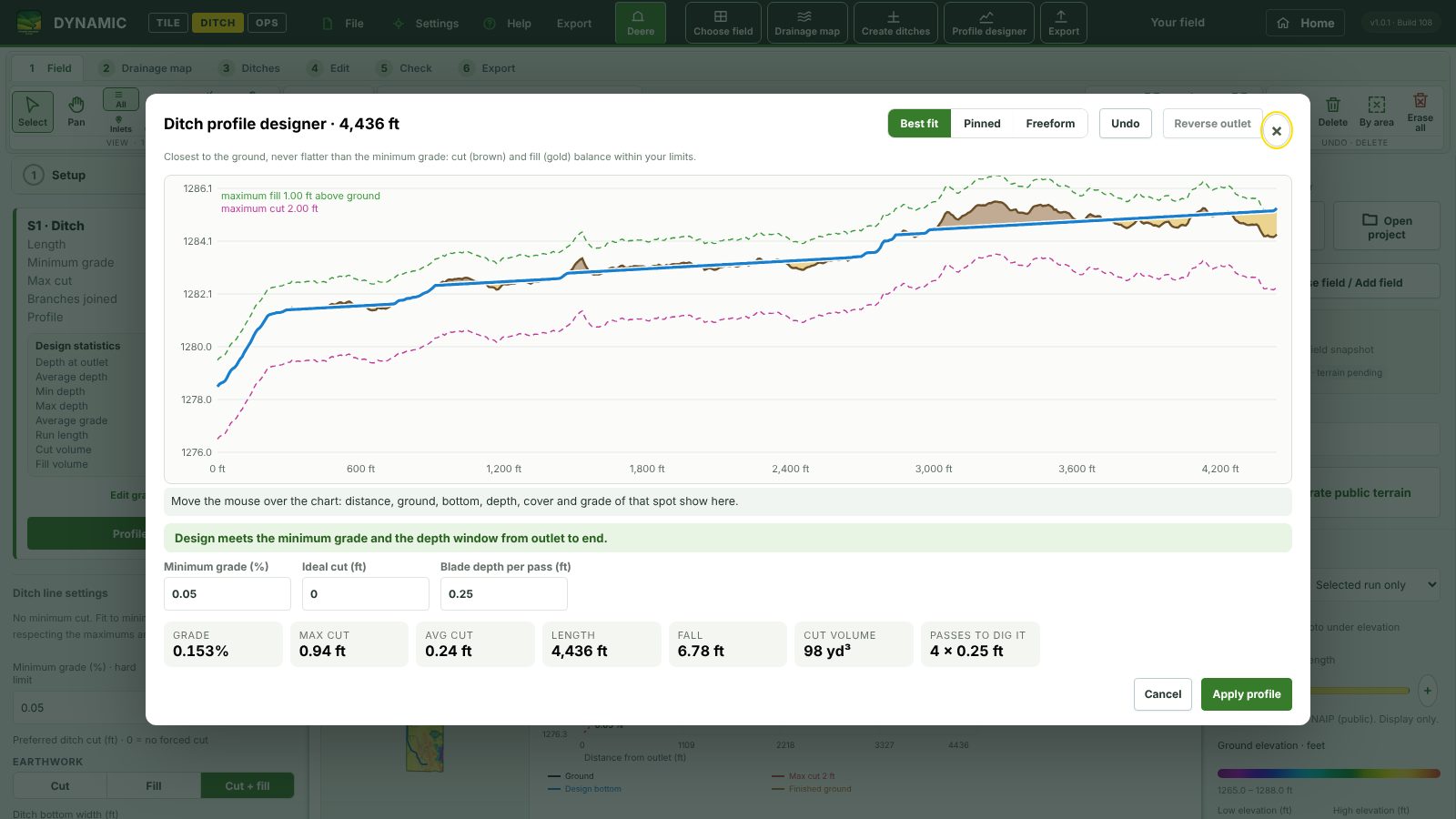Click the elevation color gradient bar

(x=1329, y=773)
